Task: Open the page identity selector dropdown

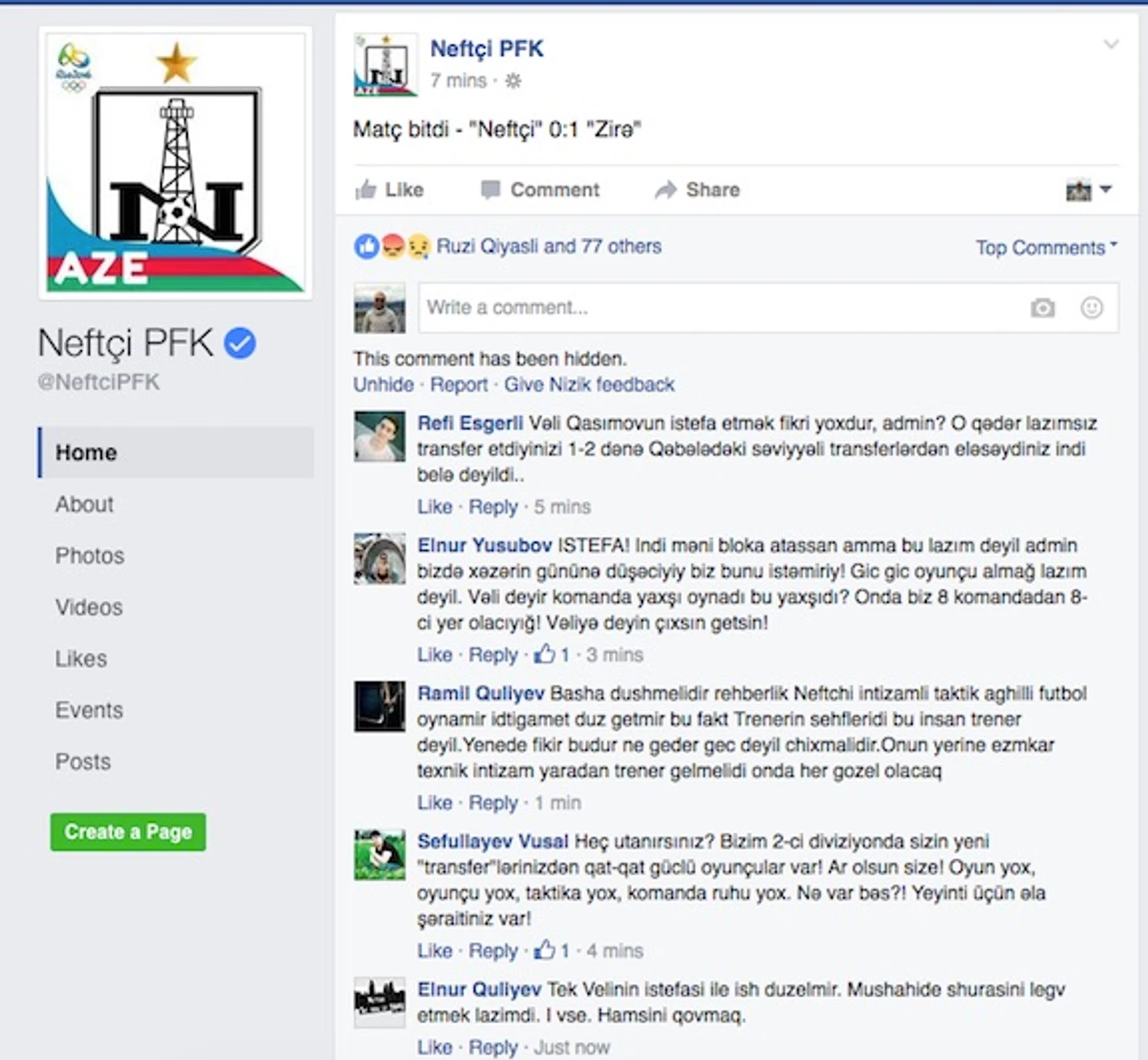Action: pos(1088,190)
